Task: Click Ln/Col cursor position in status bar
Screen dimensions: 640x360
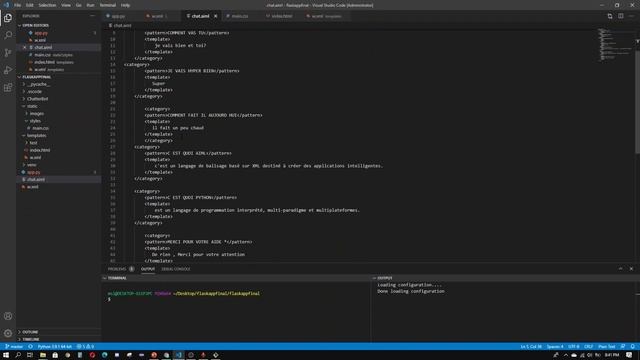Action: tap(531, 347)
